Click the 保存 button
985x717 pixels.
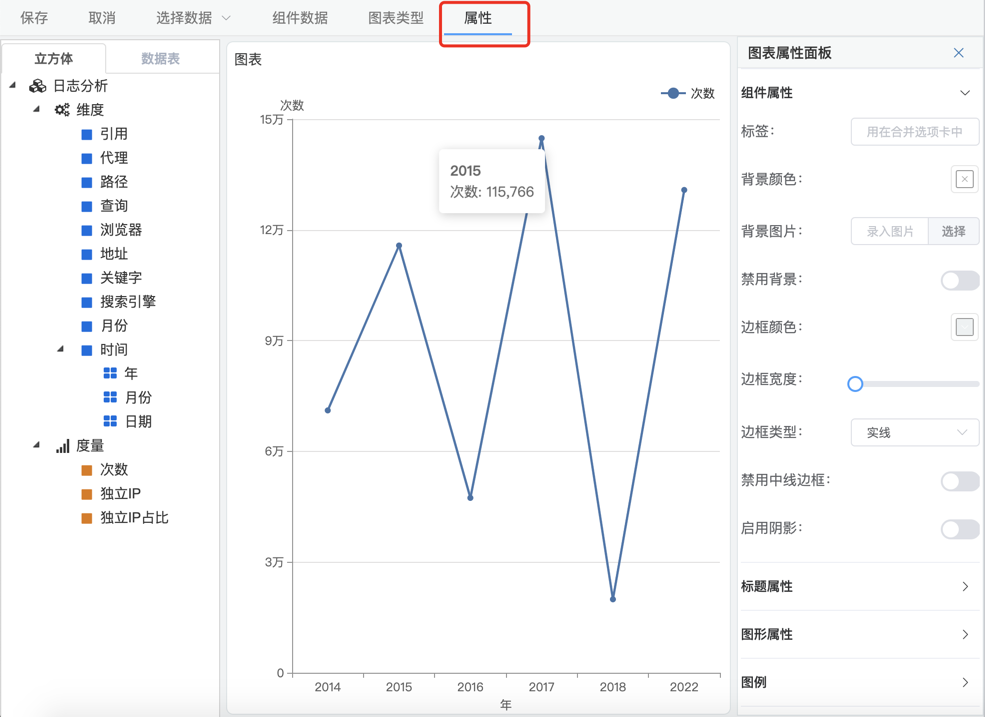(x=34, y=18)
